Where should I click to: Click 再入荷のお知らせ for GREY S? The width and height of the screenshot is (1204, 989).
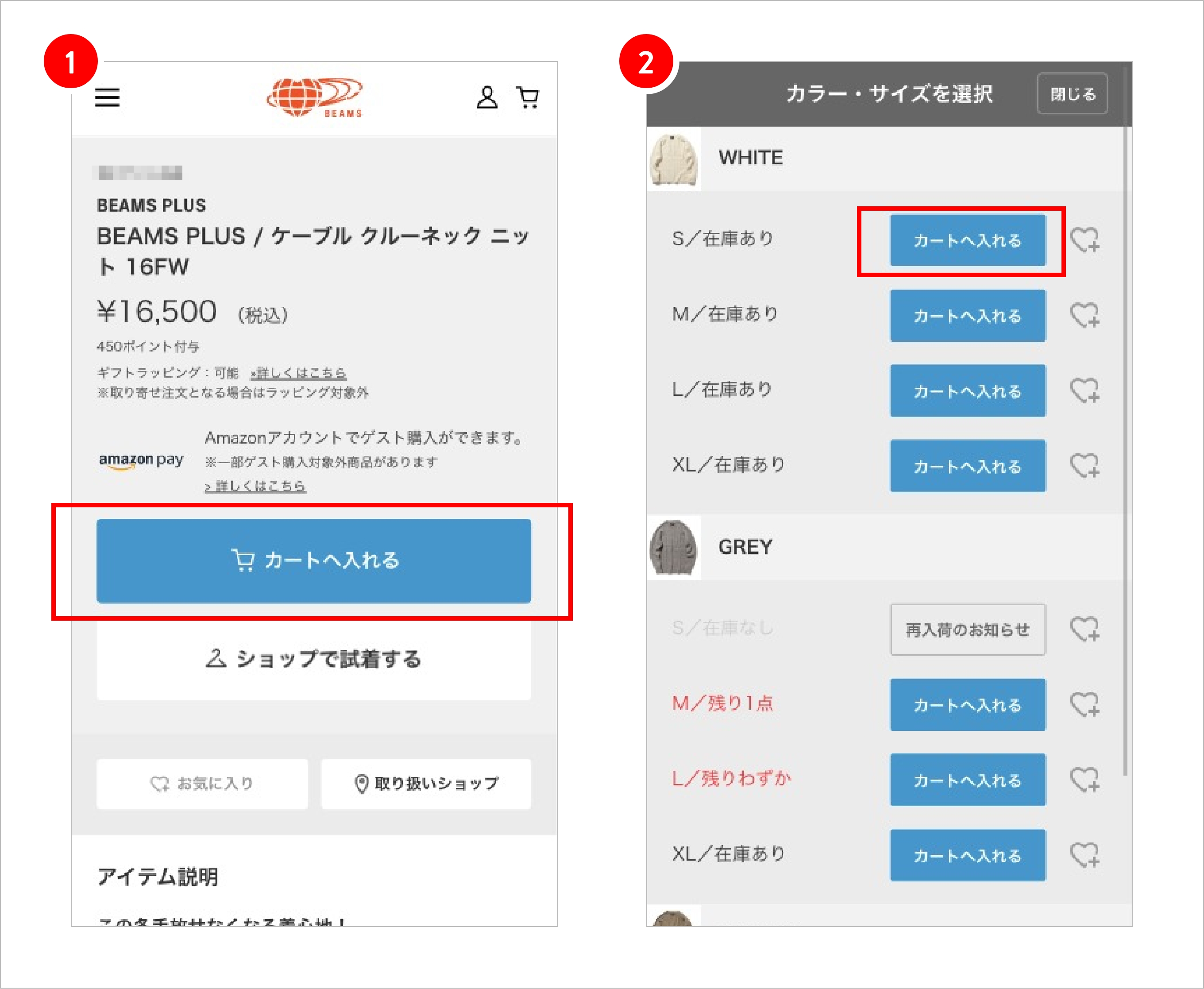[x=968, y=630]
